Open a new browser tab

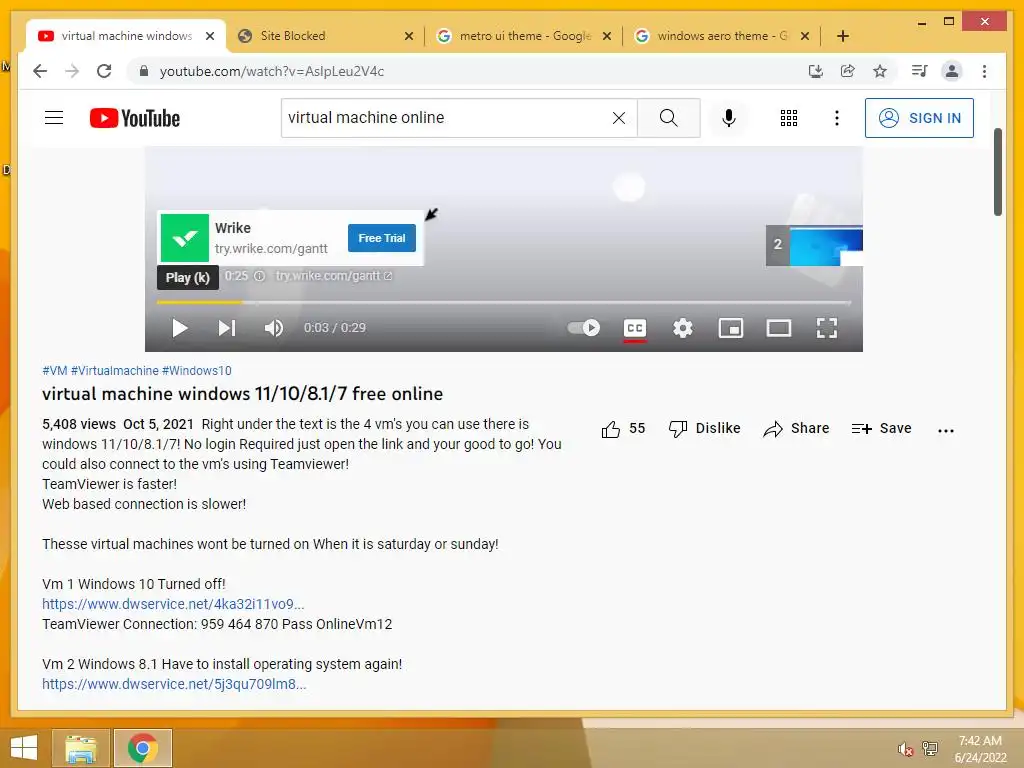[x=843, y=36]
